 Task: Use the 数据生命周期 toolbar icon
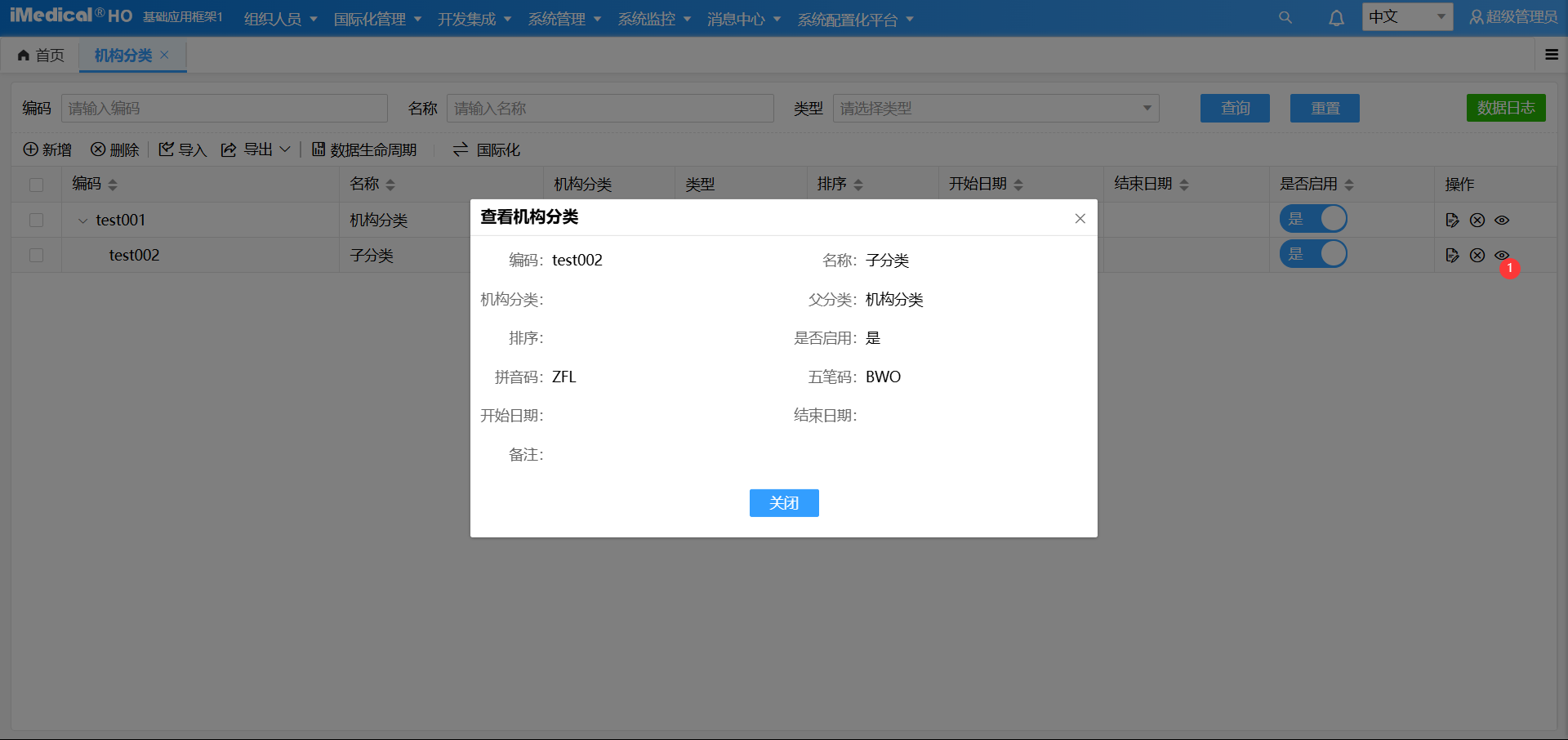(x=319, y=149)
